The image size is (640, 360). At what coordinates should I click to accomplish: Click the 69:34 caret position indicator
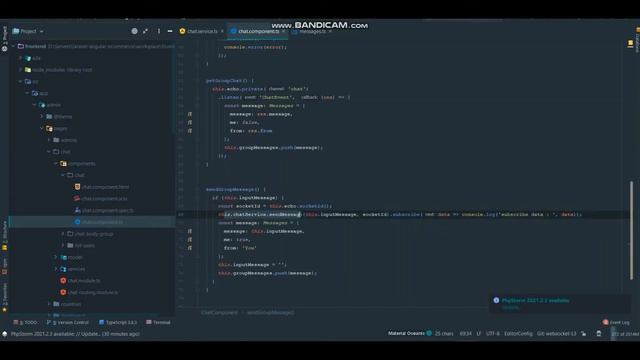click(465, 333)
